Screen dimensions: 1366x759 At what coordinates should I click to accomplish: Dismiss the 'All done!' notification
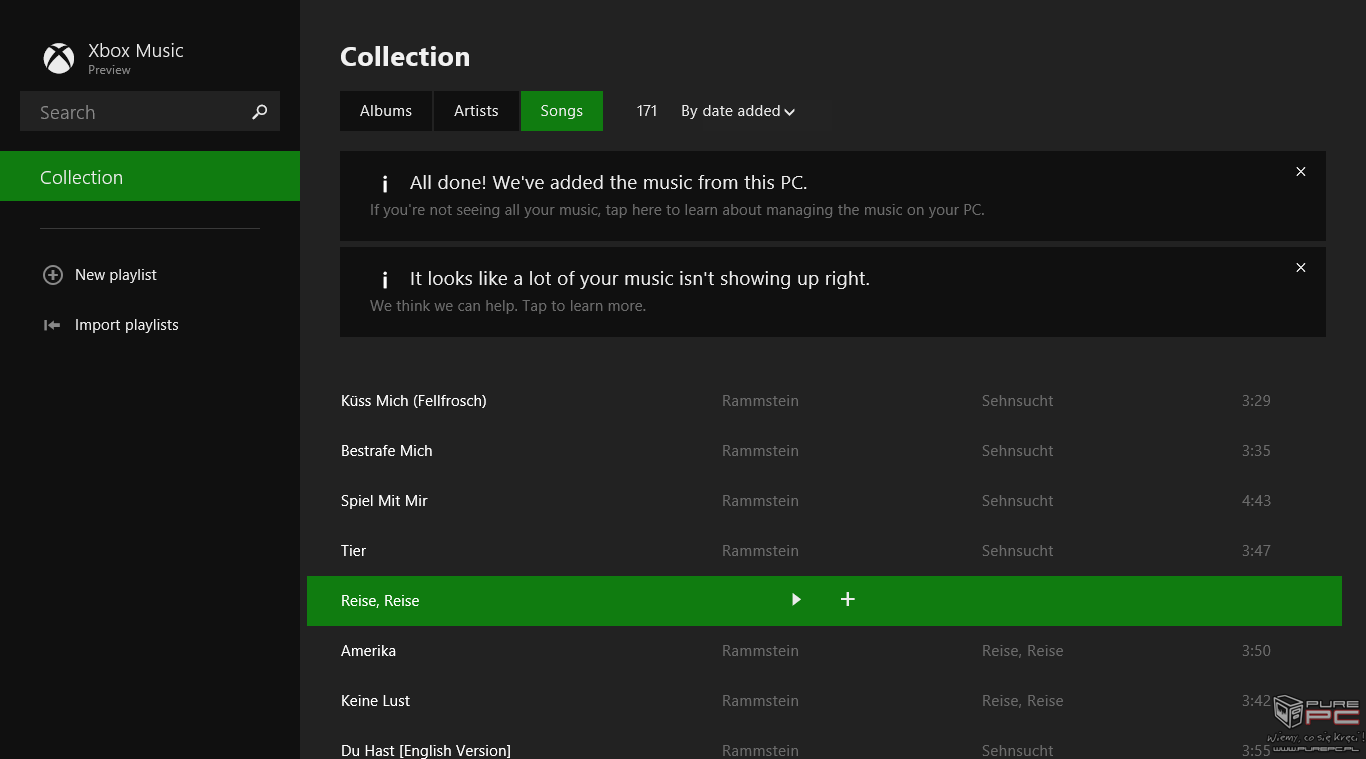tap(1301, 172)
